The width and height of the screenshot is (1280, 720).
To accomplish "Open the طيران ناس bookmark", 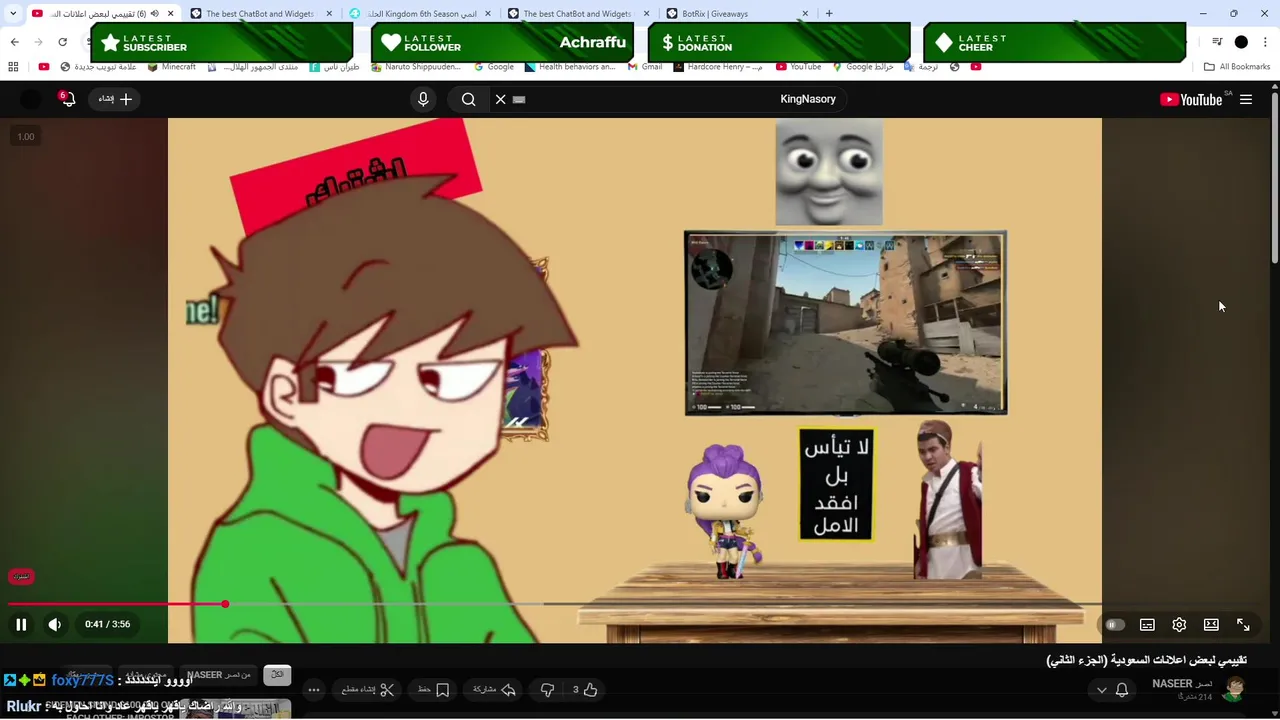I will tap(335, 67).
